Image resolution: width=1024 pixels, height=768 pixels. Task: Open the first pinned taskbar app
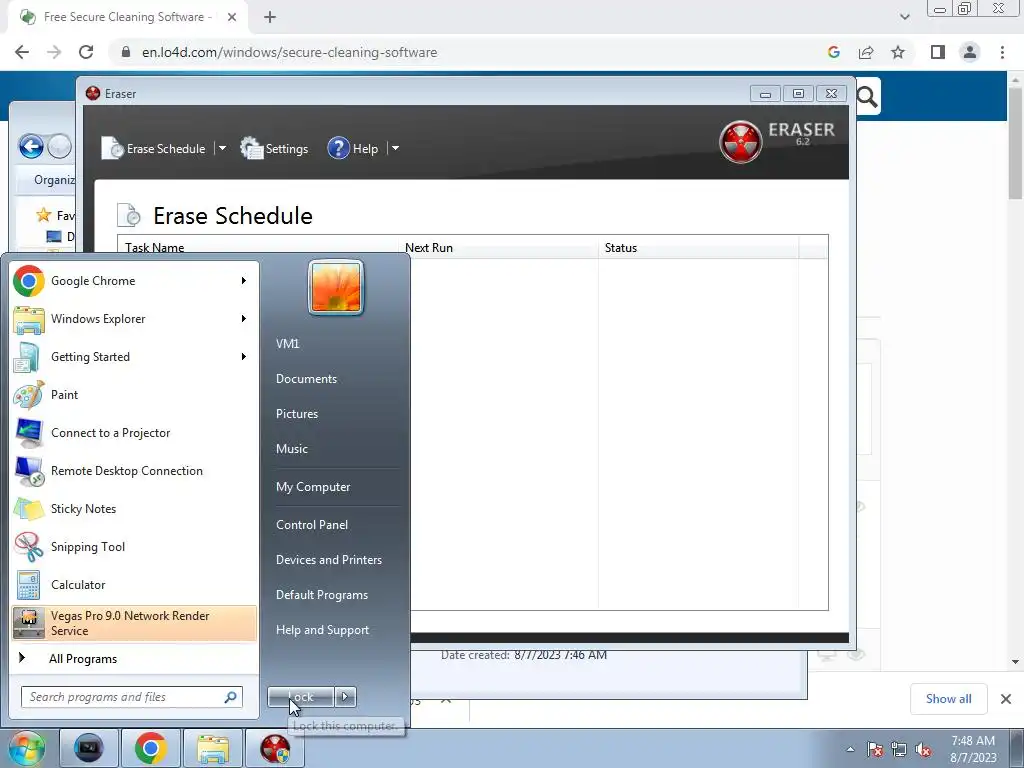click(x=89, y=748)
